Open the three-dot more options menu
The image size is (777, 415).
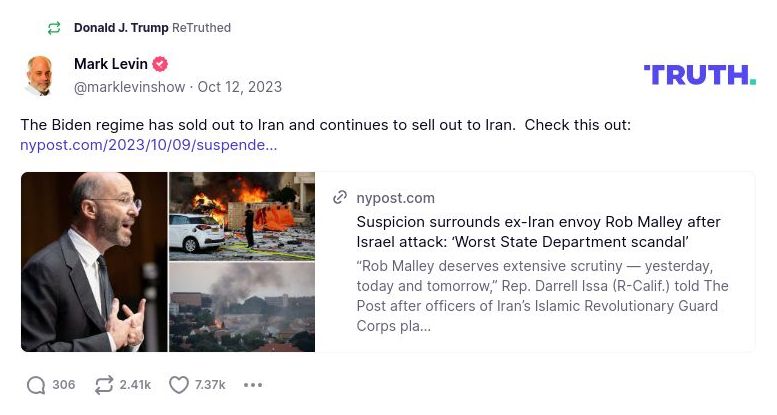(x=253, y=385)
